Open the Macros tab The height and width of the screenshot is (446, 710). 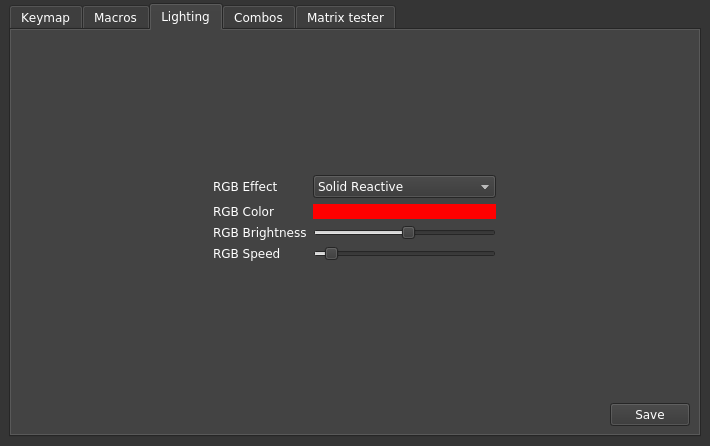(x=115, y=18)
